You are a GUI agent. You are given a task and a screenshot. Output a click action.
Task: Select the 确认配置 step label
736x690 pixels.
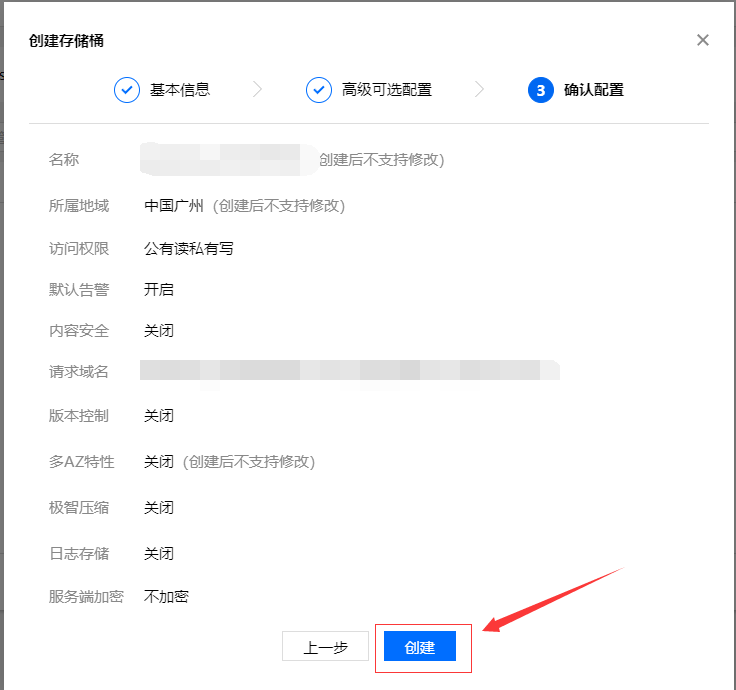(594, 90)
